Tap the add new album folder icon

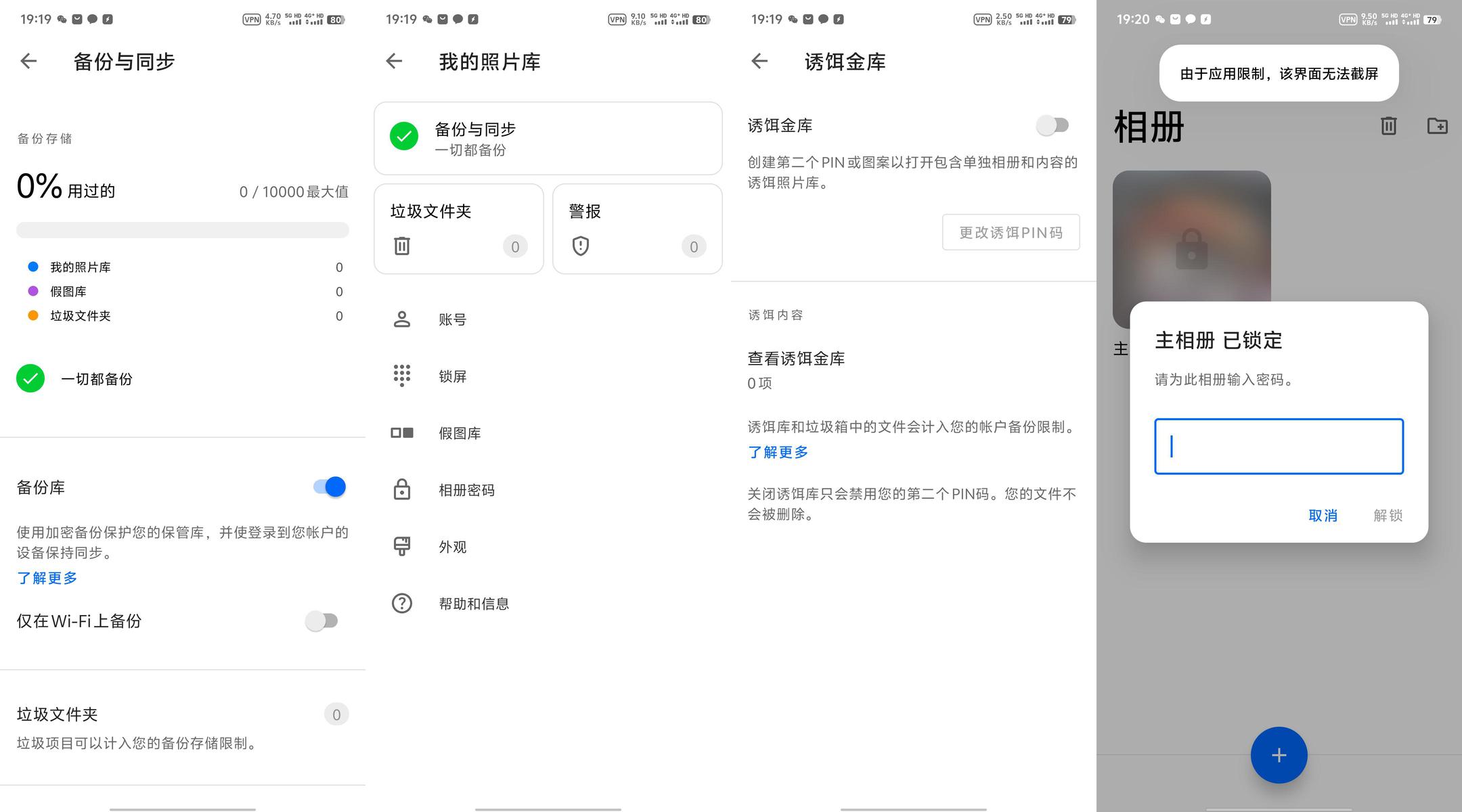coord(1437,126)
